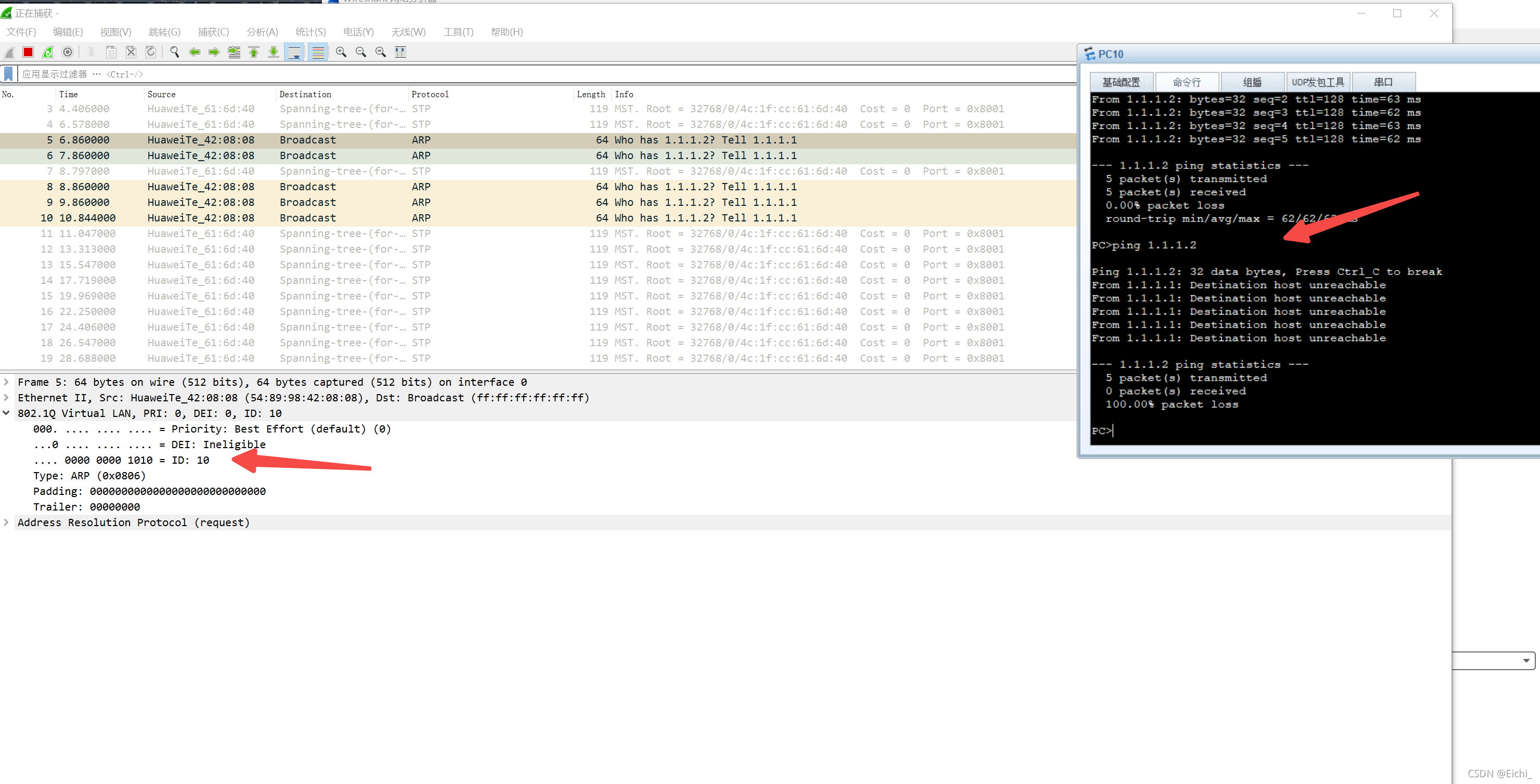Reload this capture file icon
Screen dimensions: 1540x784
151,52
